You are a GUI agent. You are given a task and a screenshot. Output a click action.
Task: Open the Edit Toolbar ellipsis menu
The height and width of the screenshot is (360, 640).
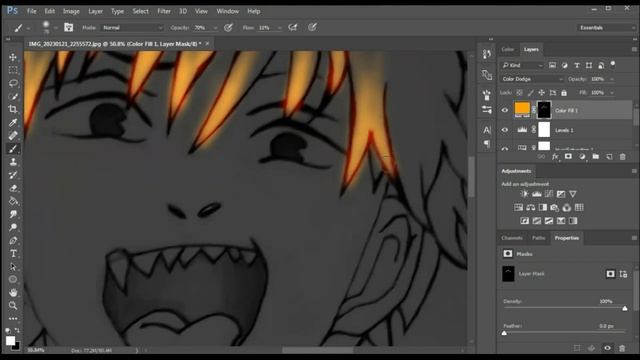(13, 318)
